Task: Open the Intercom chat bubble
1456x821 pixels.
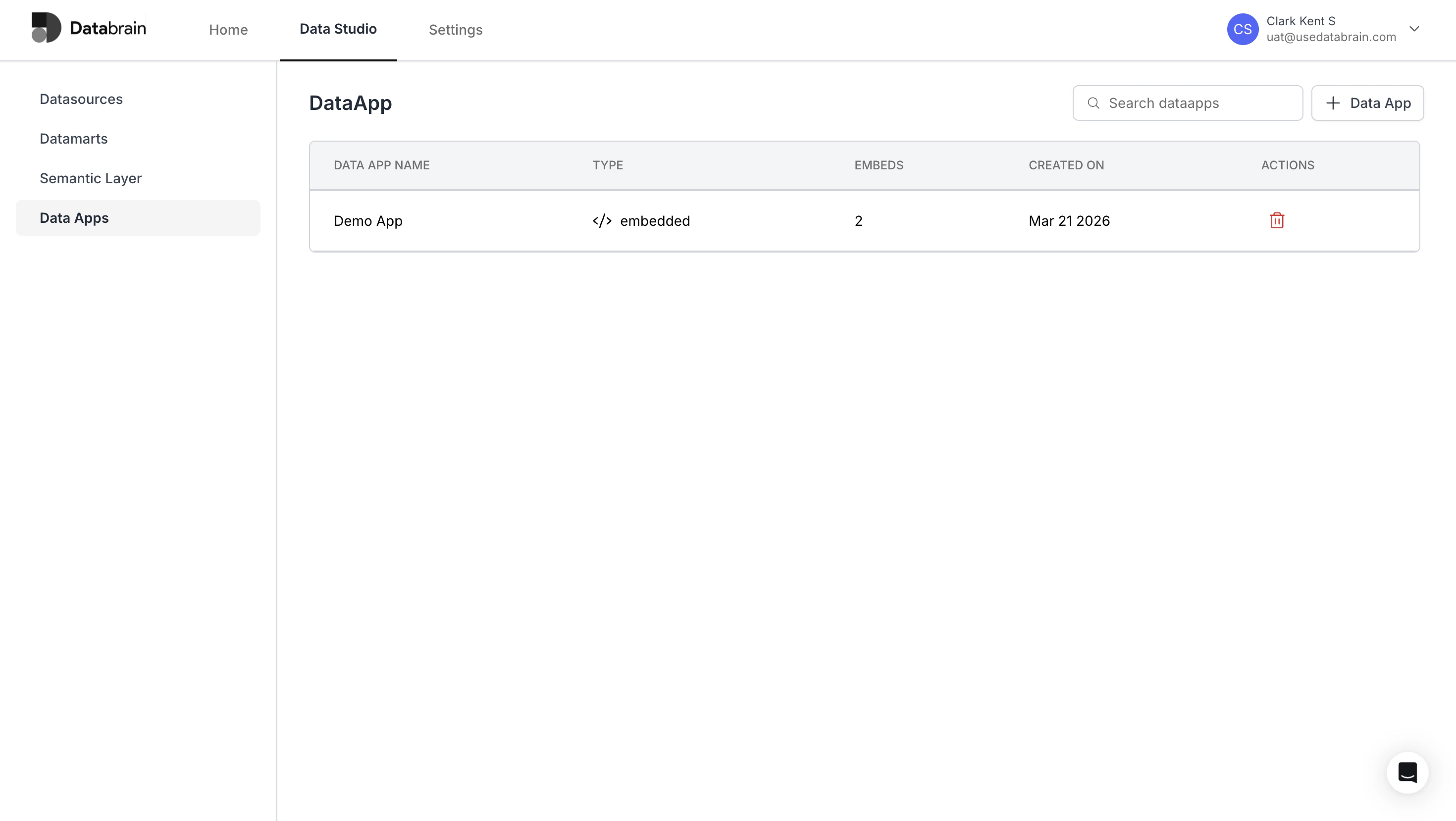Action: [x=1407, y=772]
